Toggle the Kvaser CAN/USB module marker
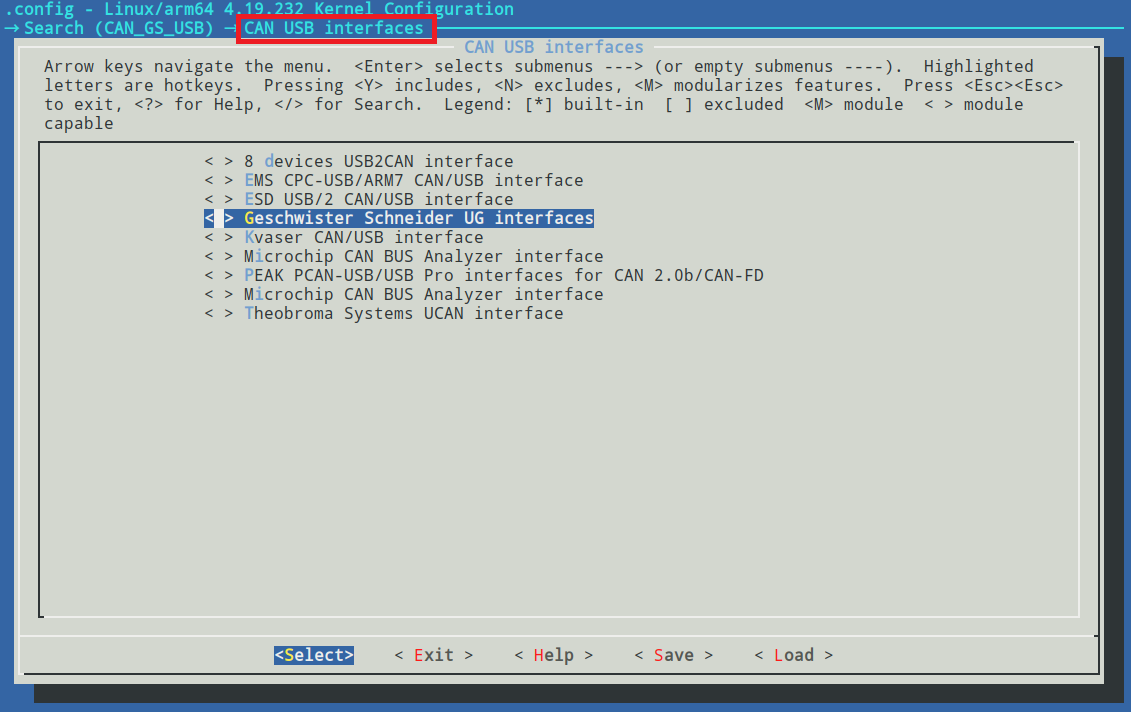This screenshot has width=1131, height=712. [x=217, y=237]
